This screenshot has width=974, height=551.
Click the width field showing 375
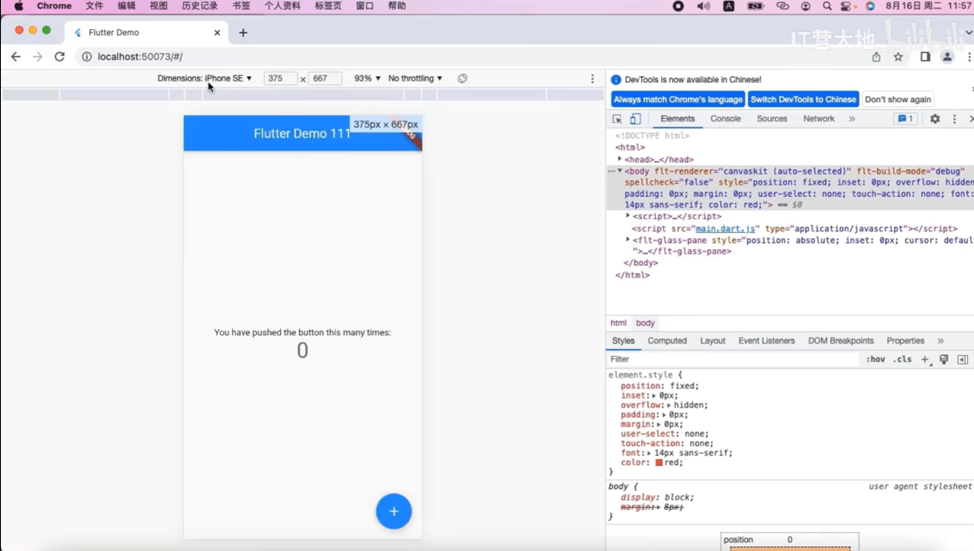click(280, 78)
